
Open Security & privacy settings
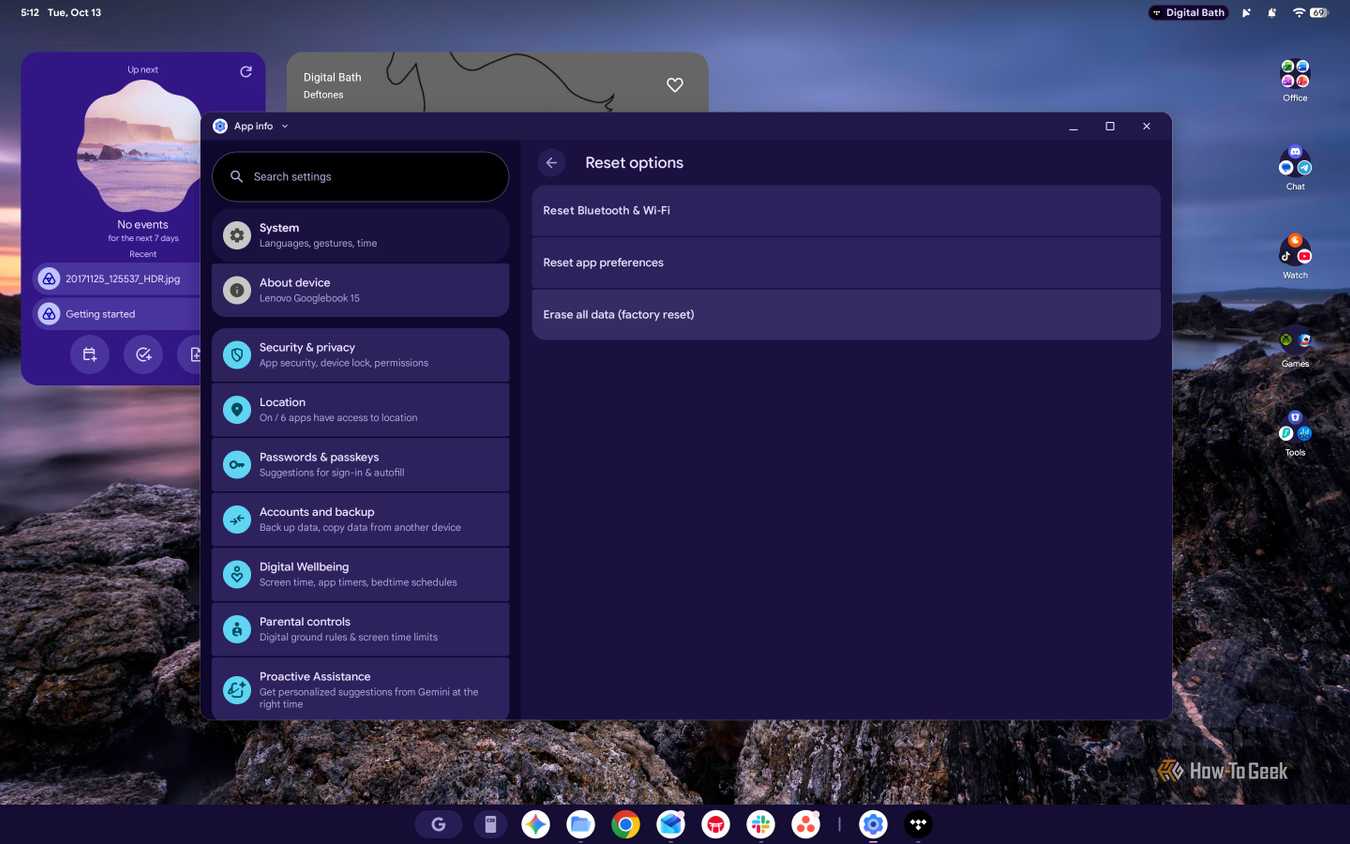click(x=360, y=355)
